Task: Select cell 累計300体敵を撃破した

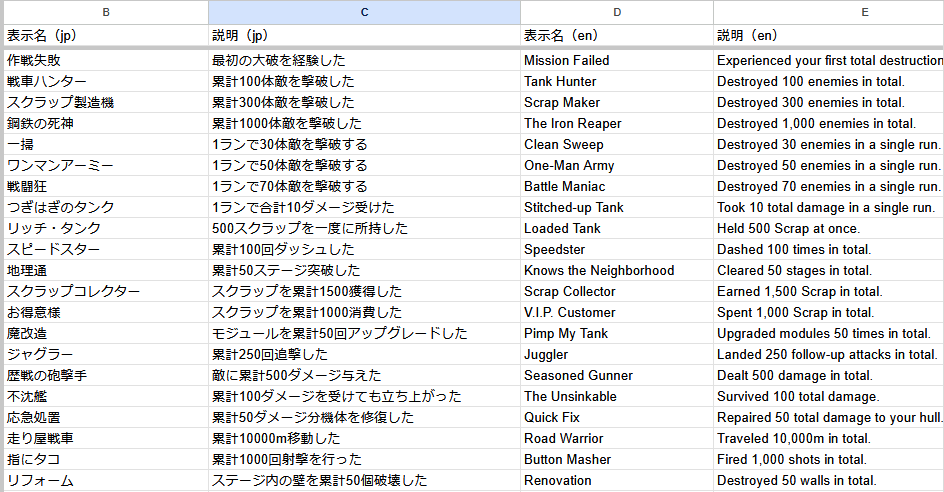Action: (x=364, y=102)
